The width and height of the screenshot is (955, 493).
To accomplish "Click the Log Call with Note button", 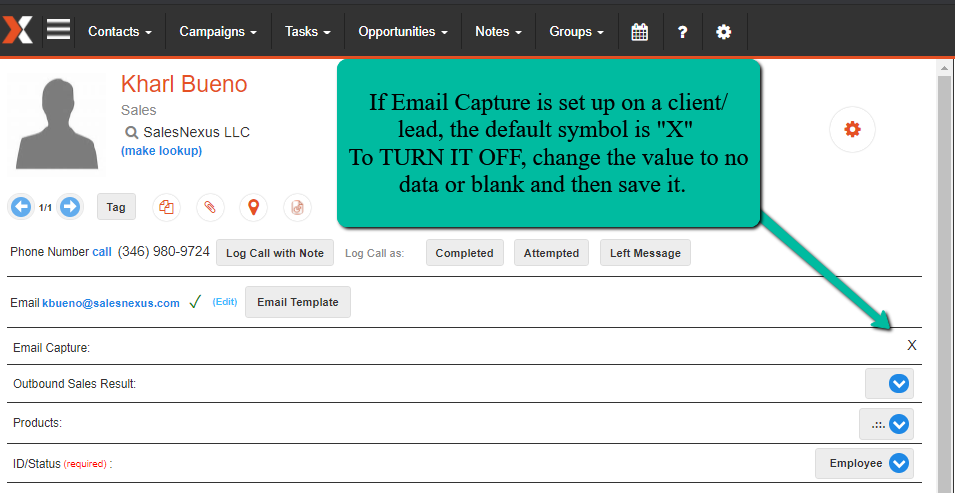I will (x=275, y=253).
